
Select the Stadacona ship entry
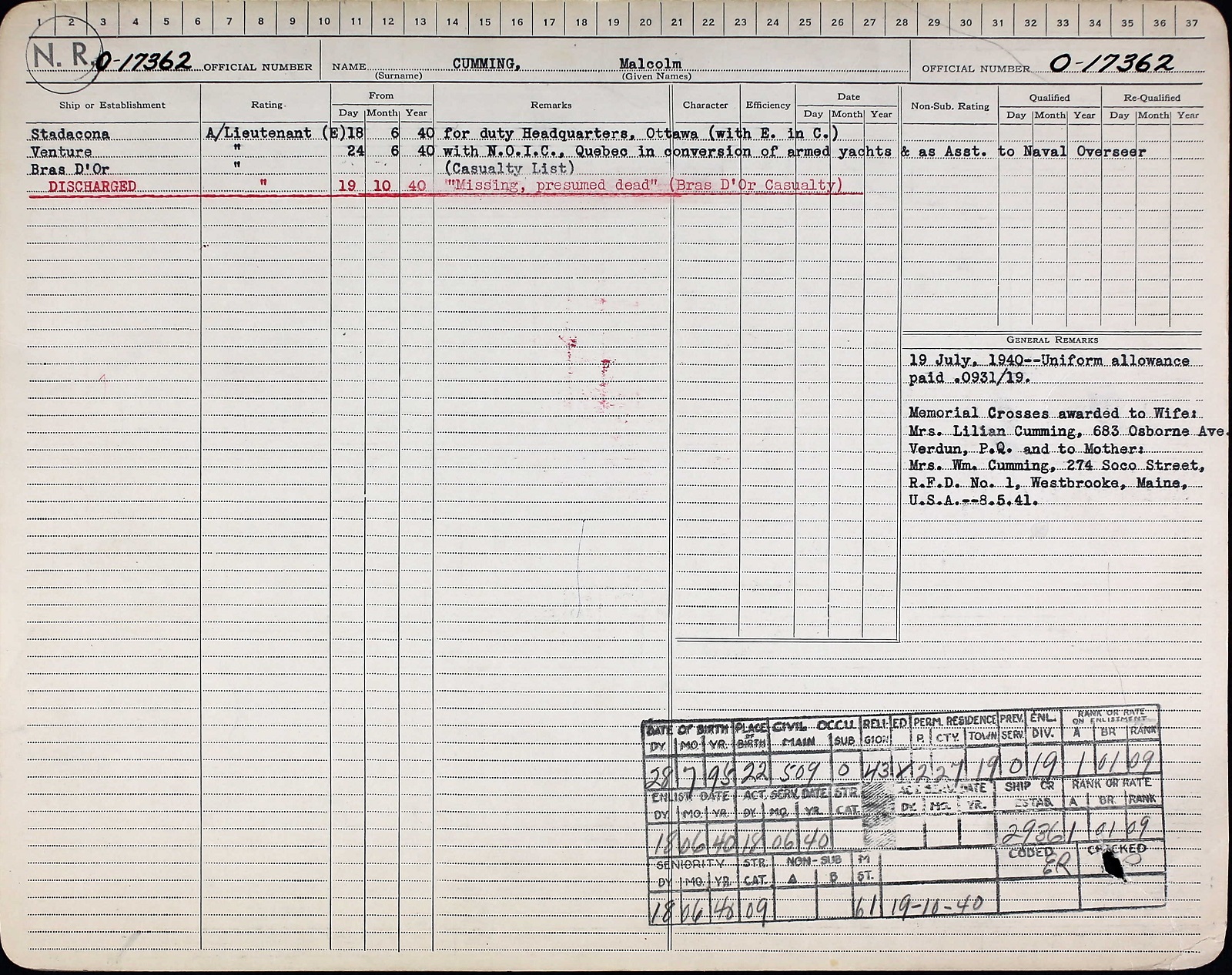[70, 134]
